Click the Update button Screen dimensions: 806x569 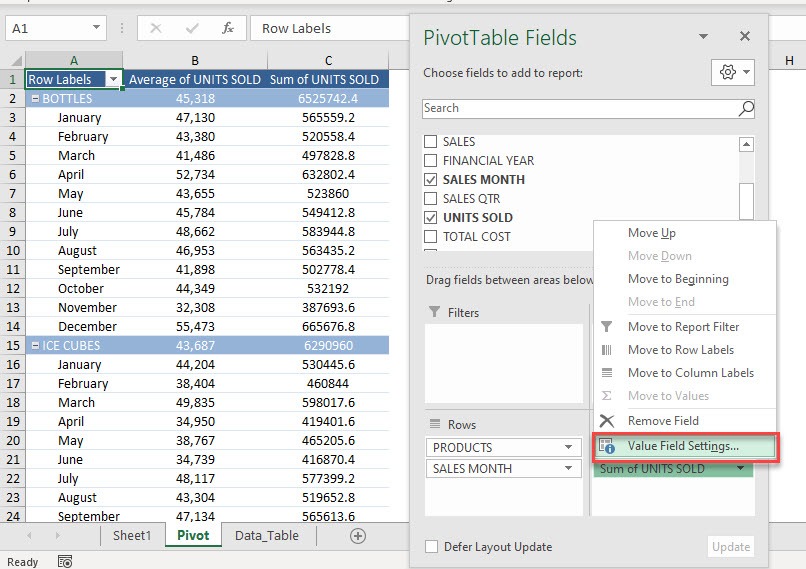click(x=730, y=547)
